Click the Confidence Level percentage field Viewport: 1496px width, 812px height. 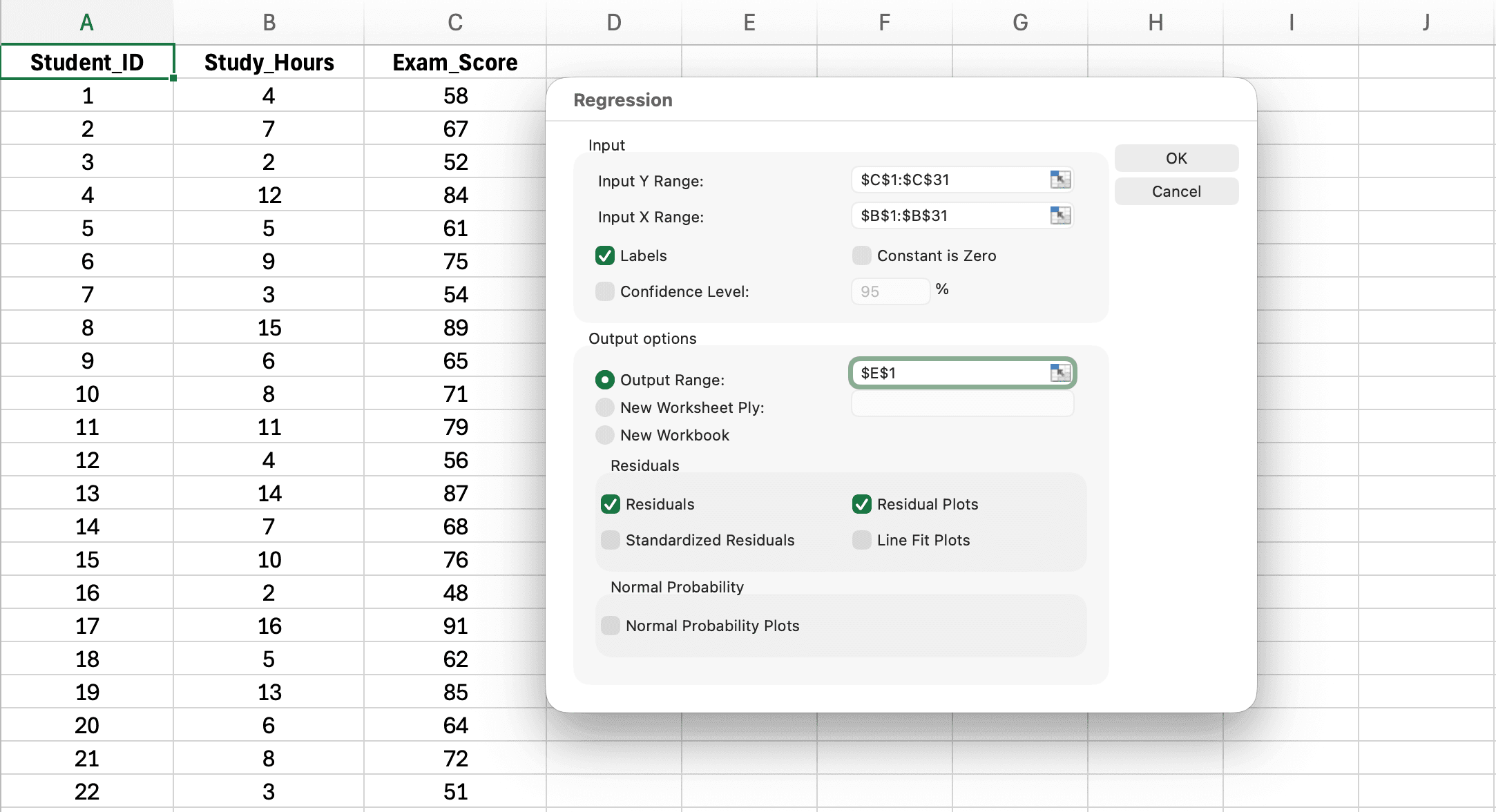[x=890, y=291]
